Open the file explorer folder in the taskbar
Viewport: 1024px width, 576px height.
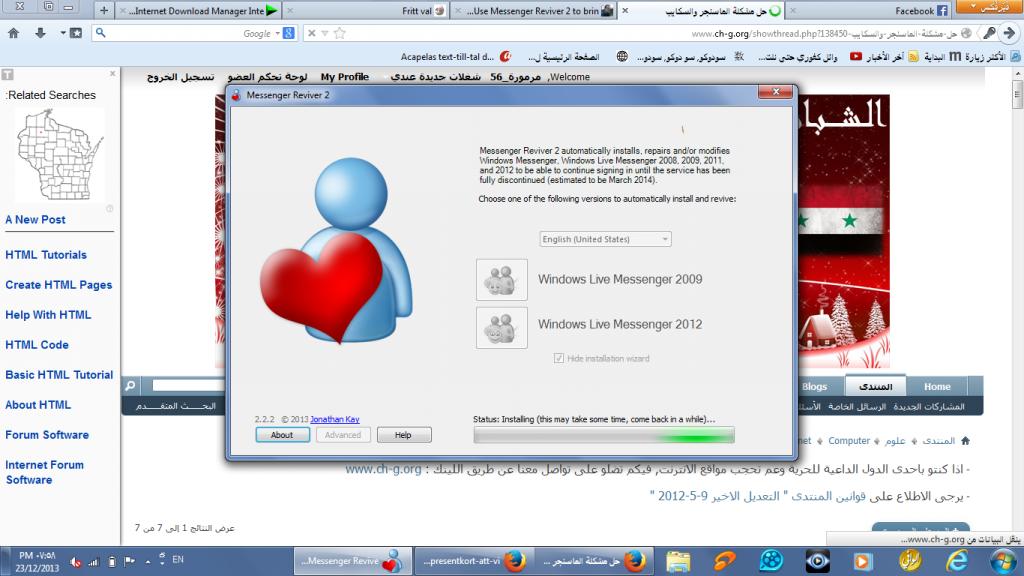pyautogui.click(x=679, y=560)
